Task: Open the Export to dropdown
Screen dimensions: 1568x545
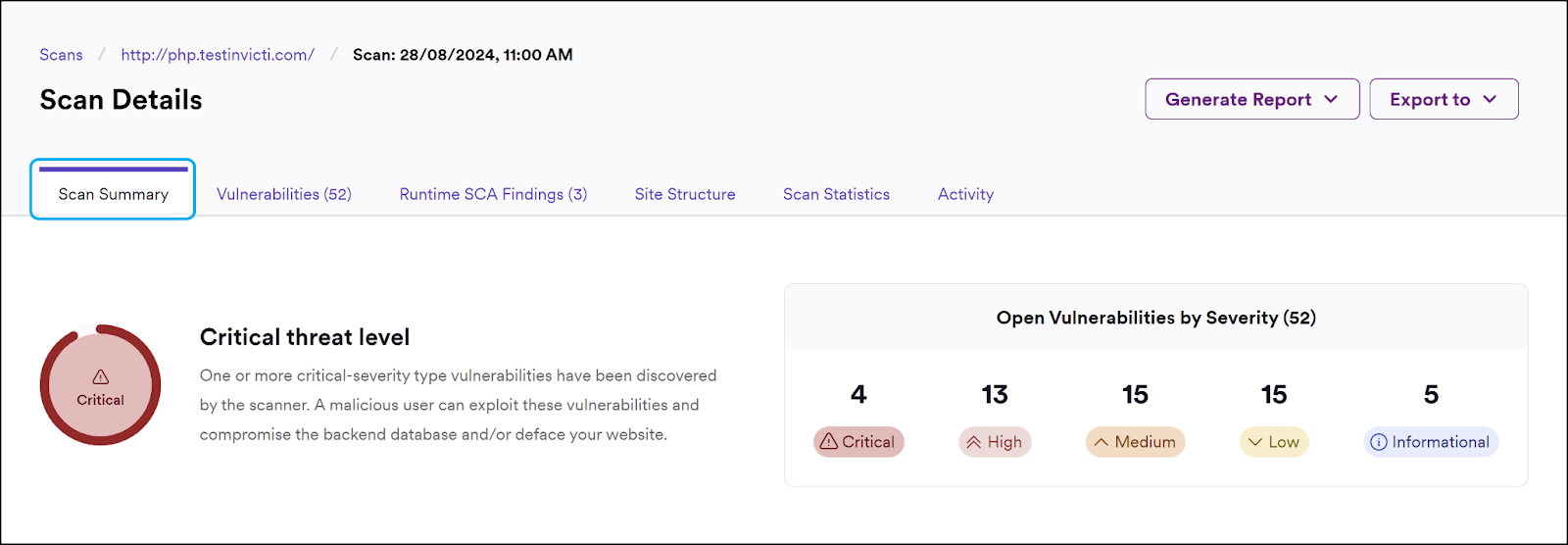Action: (x=1444, y=99)
